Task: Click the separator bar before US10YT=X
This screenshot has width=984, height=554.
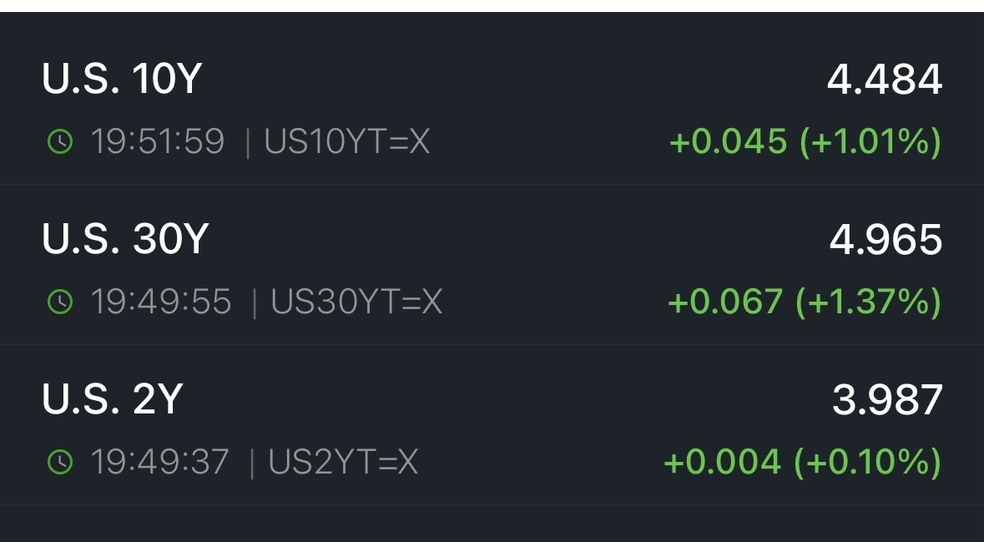Action: [247, 142]
